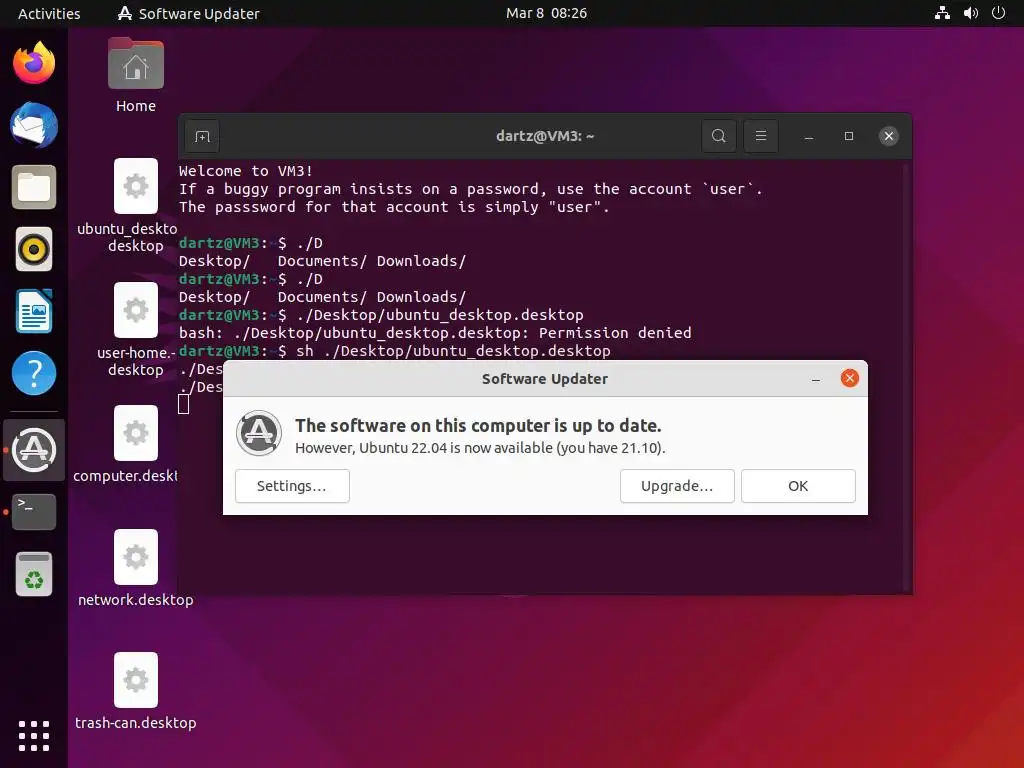Open new tab in terminal
Image resolution: width=1024 pixels, height=768 pixels.
coord(202,136)
